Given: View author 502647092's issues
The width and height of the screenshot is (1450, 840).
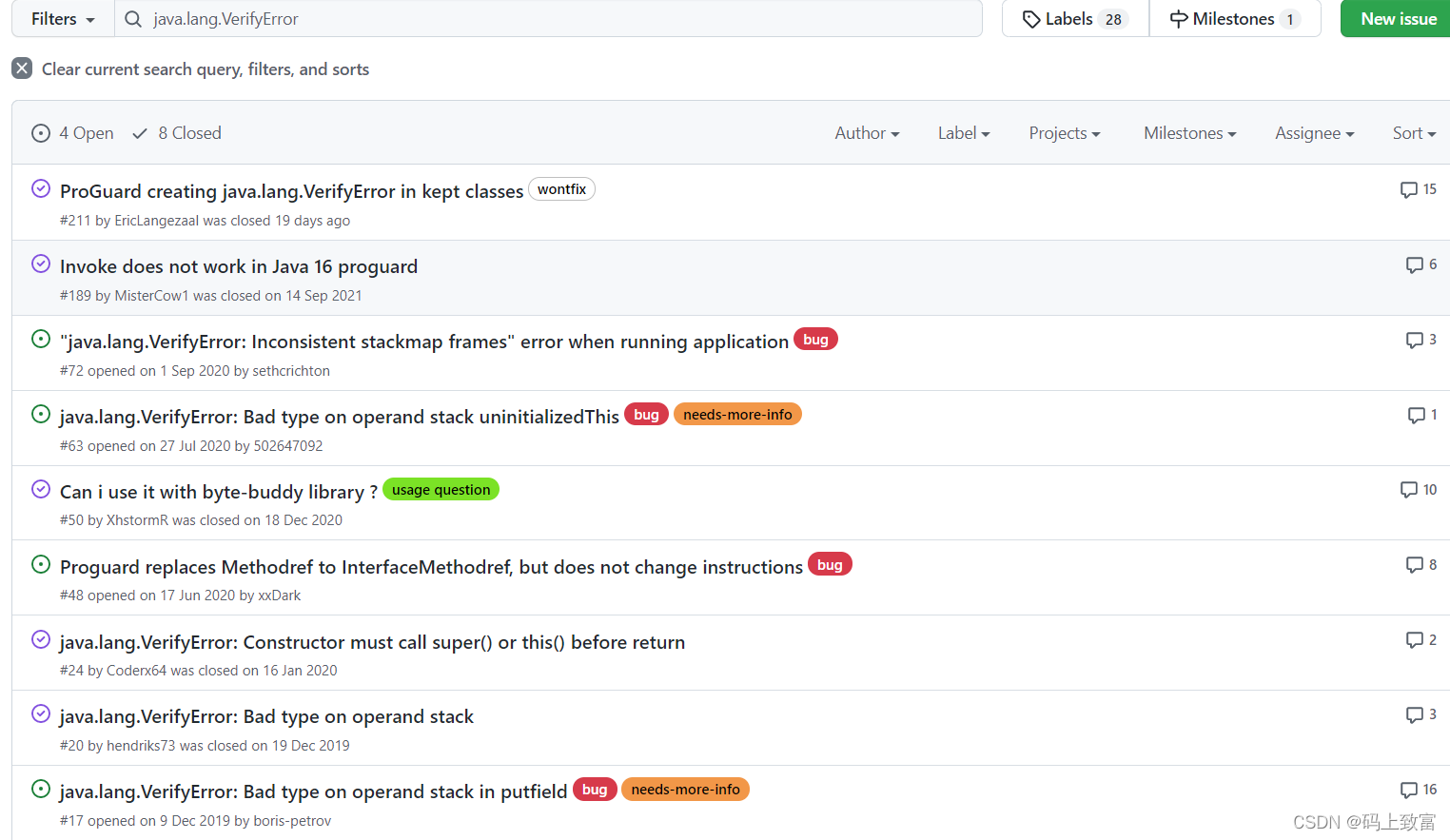Looking at the screenshot, I should tap(288, 446).
